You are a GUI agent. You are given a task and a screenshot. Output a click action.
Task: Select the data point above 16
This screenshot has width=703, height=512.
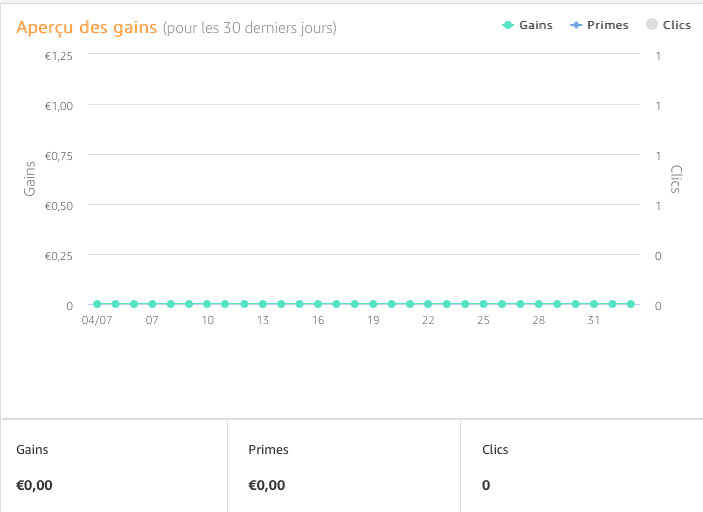click(318, 304)
